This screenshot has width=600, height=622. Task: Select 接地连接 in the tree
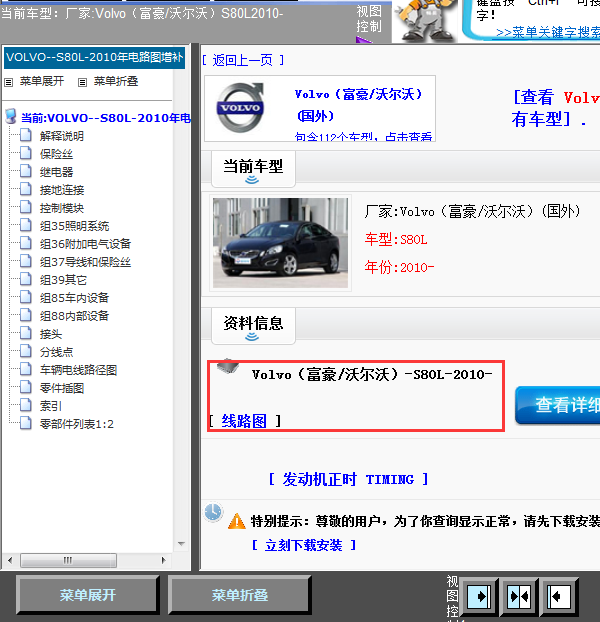pos(61,190)
